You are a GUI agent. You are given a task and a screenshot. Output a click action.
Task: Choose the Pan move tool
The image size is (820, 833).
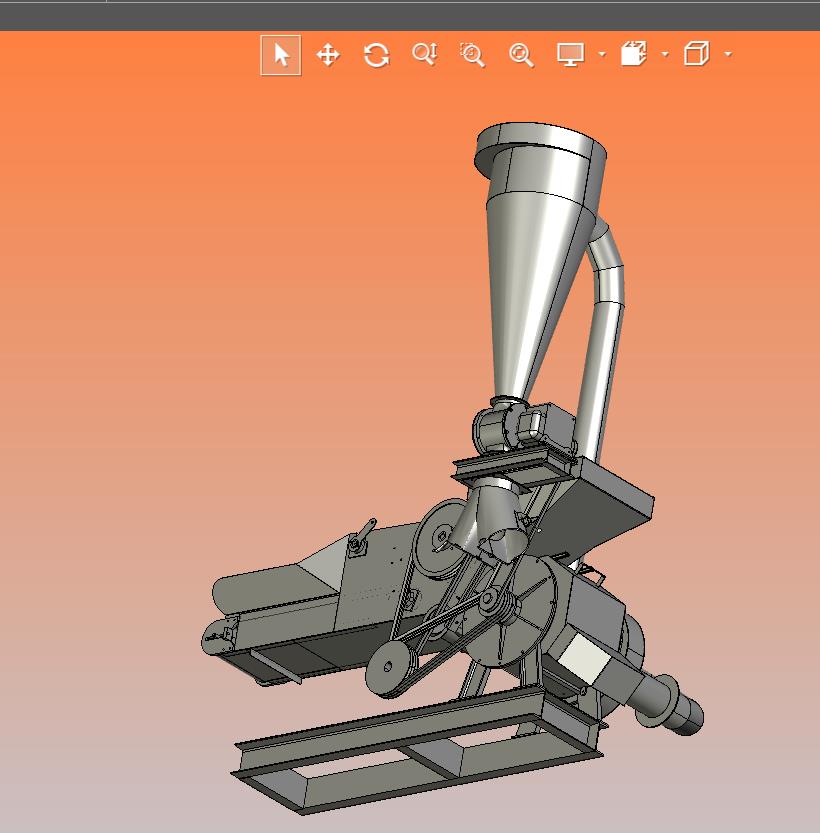(328, 55)
